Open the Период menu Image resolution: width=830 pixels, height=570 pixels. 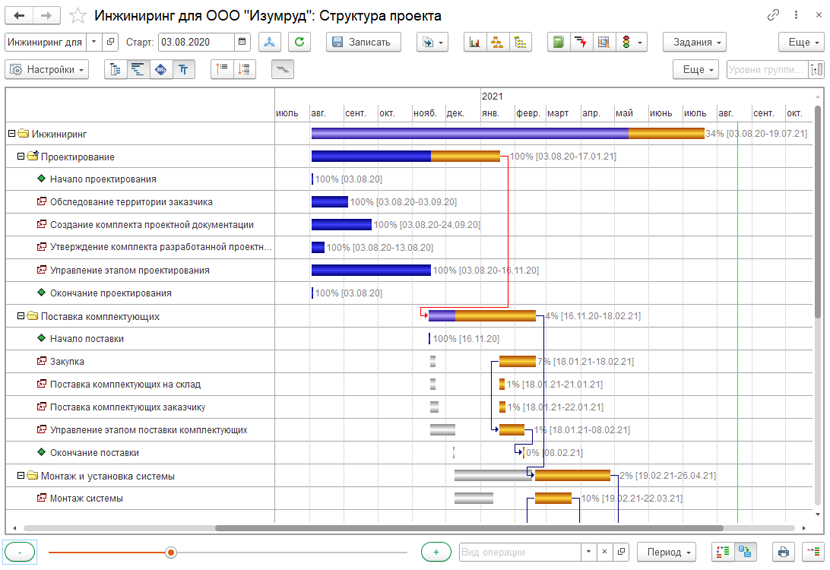[x=666, y=552]
